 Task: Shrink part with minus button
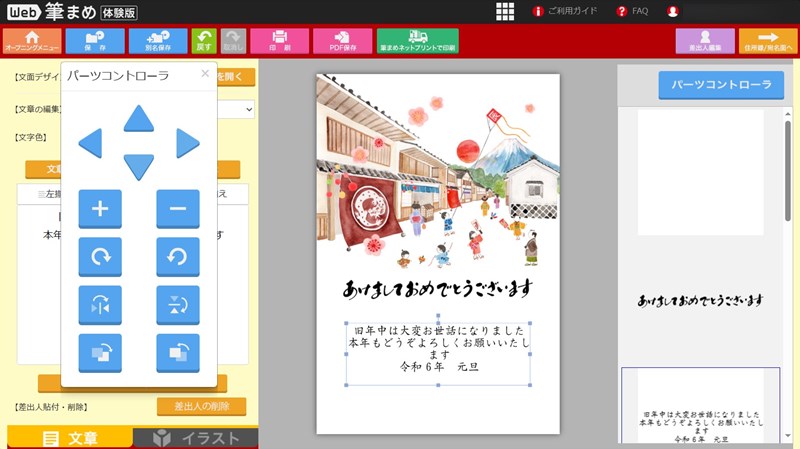point(178,209)
